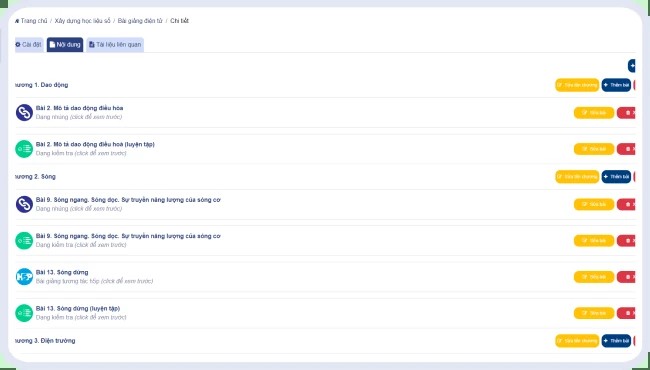The width and height of the screenshot is (650, 370).
Task: Switch to the Cài đặt tab
Action: point(29,44)
